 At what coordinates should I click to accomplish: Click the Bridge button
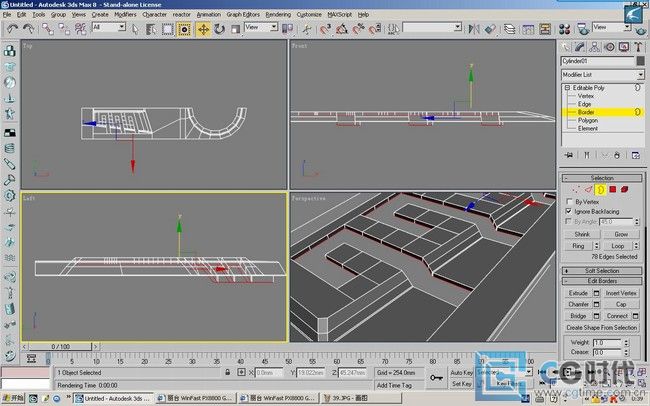click(578, 316)
